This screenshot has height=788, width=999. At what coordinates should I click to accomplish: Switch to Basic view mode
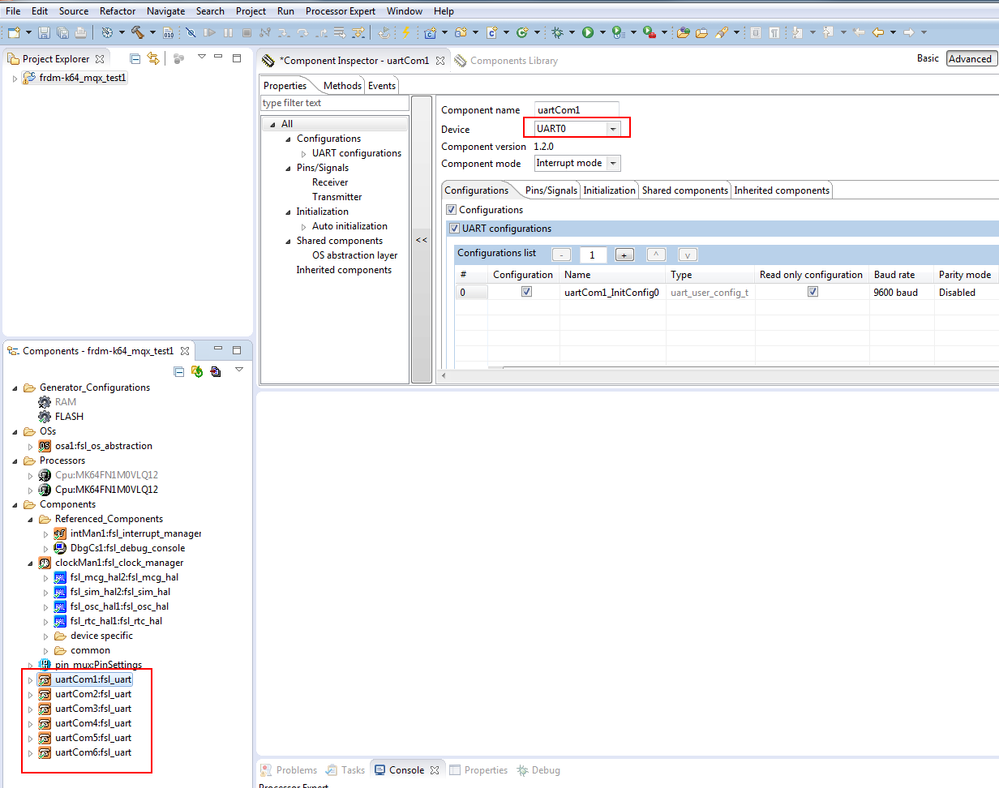[928, 58]
